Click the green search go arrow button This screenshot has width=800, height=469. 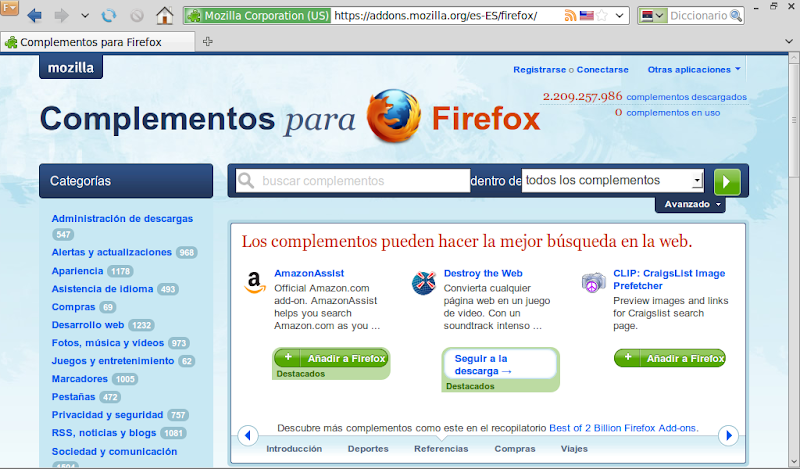pos(728,182)
